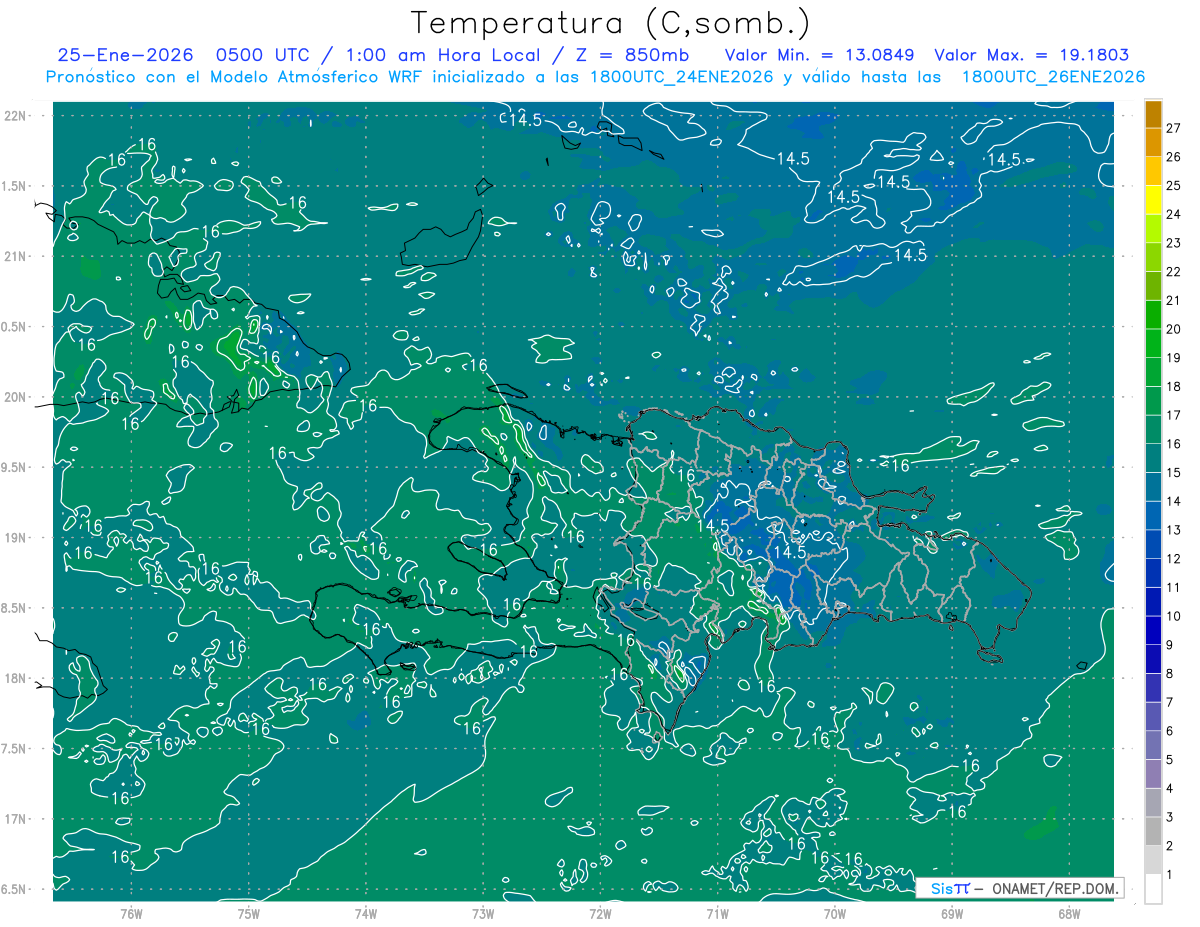Viewport: 1200px width, 927px height.
Task: Click the 76W longitude axis label
Action: pyautogui.click(x=131, y=914)
